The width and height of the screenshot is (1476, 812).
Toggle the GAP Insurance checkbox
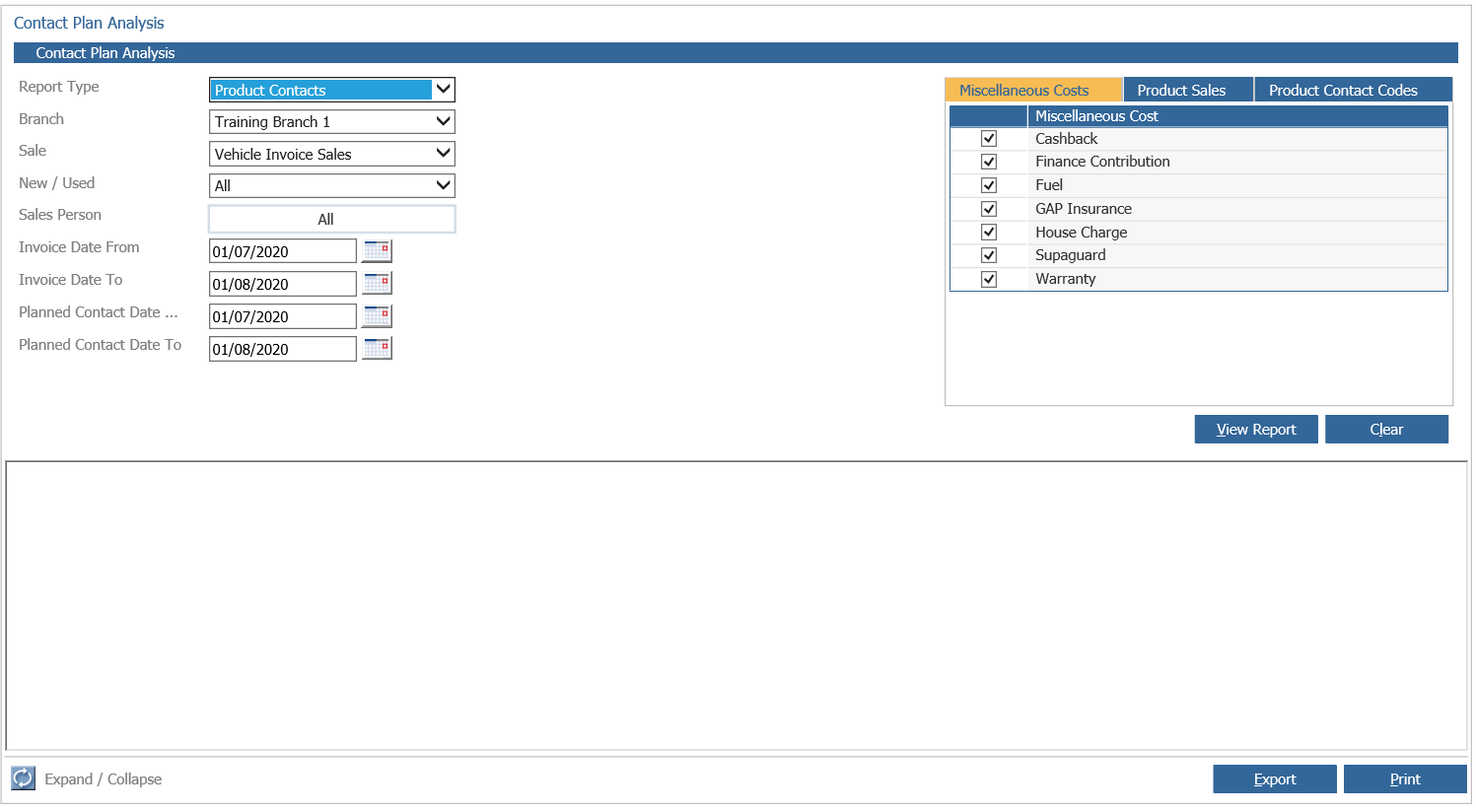click(989, 209)
